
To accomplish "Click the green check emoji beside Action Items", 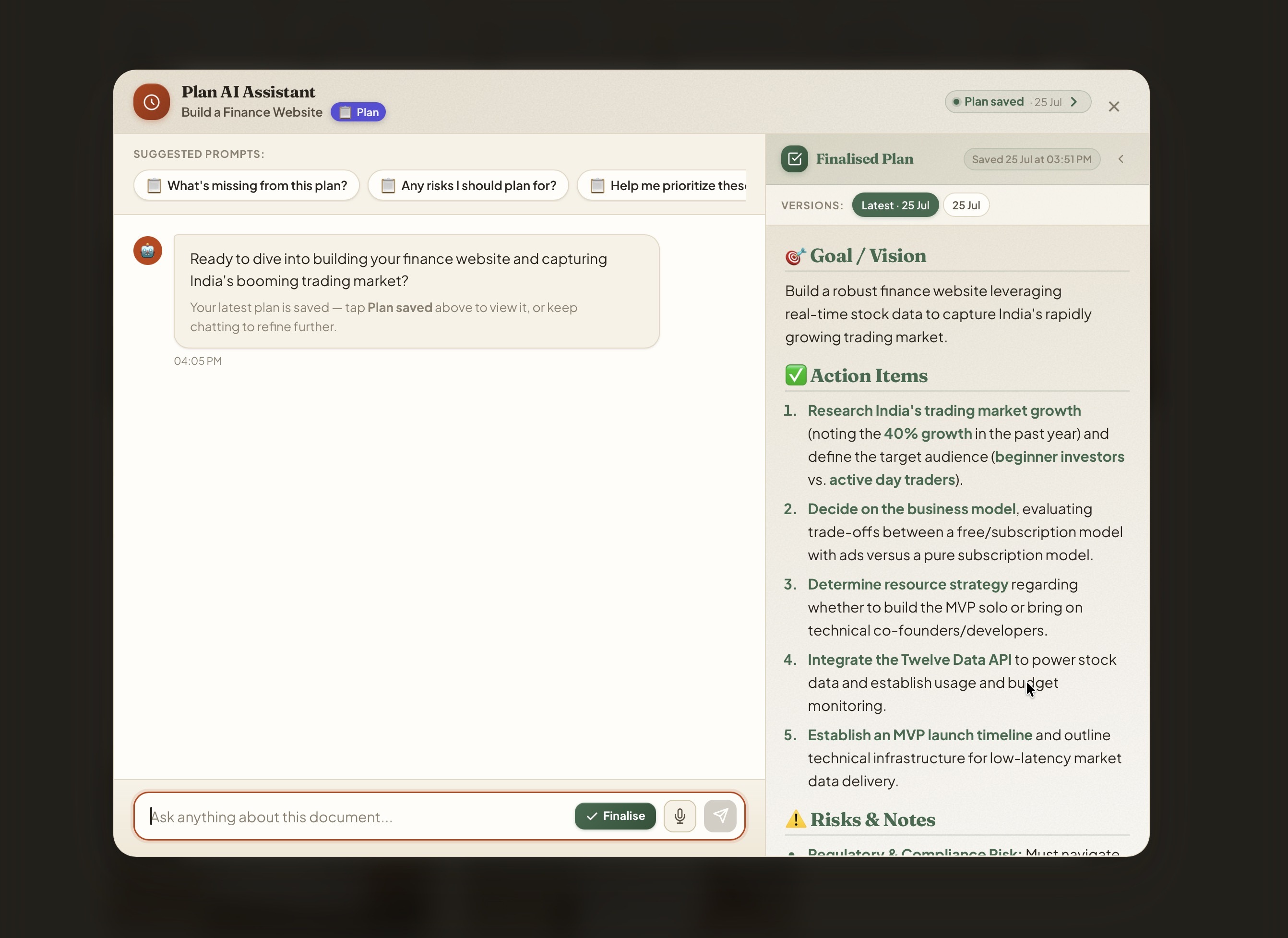I will point(796,375).
